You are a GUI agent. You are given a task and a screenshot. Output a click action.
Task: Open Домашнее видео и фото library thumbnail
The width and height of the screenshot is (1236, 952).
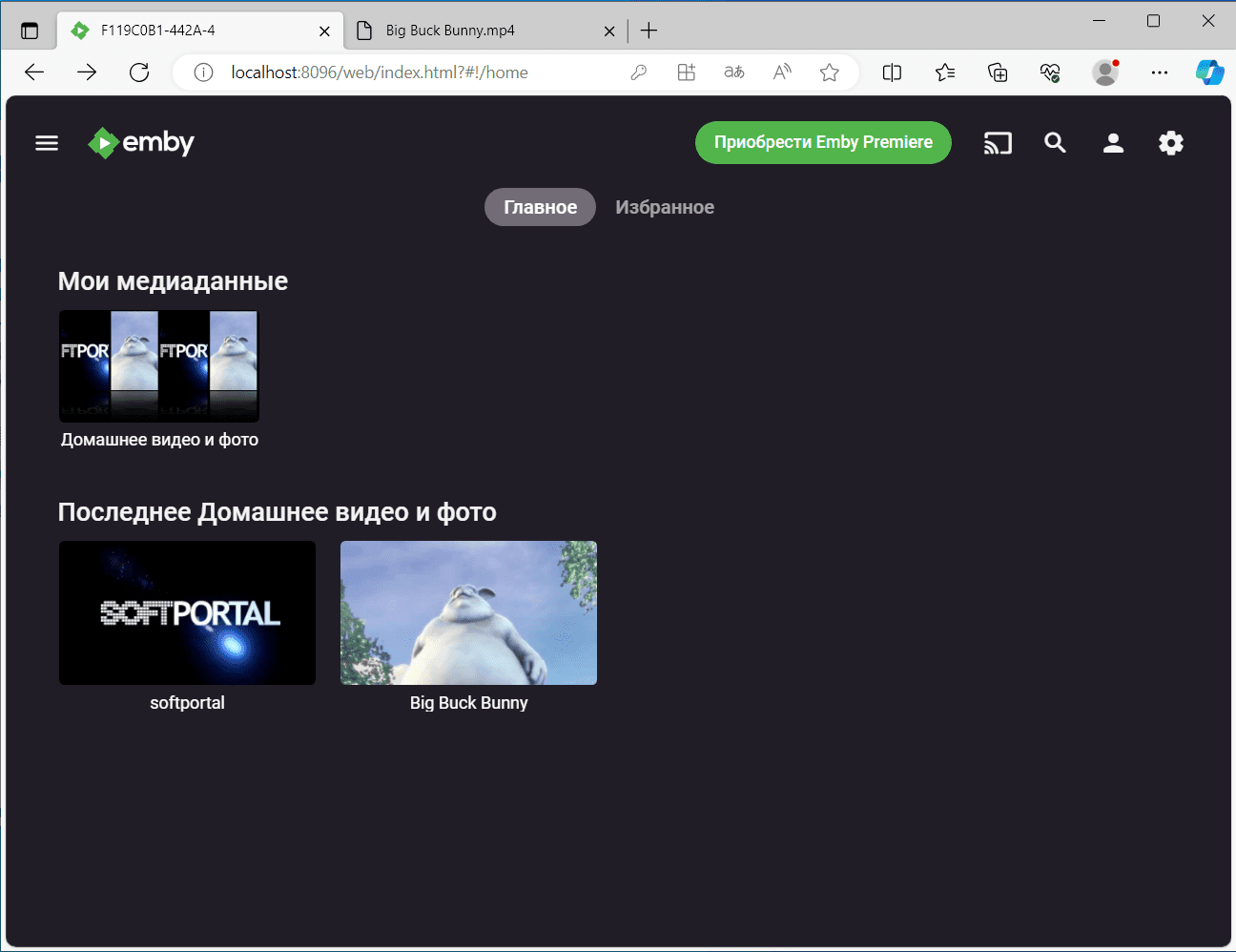(x=159, y=366)
